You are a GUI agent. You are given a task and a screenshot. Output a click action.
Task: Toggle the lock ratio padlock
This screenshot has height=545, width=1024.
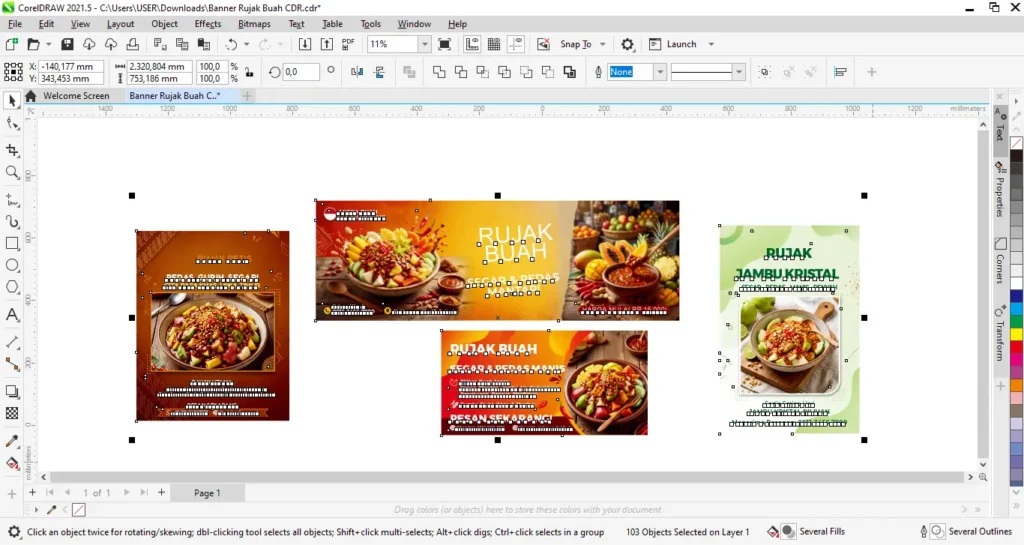pyautogui.click(x=249, y=72)
